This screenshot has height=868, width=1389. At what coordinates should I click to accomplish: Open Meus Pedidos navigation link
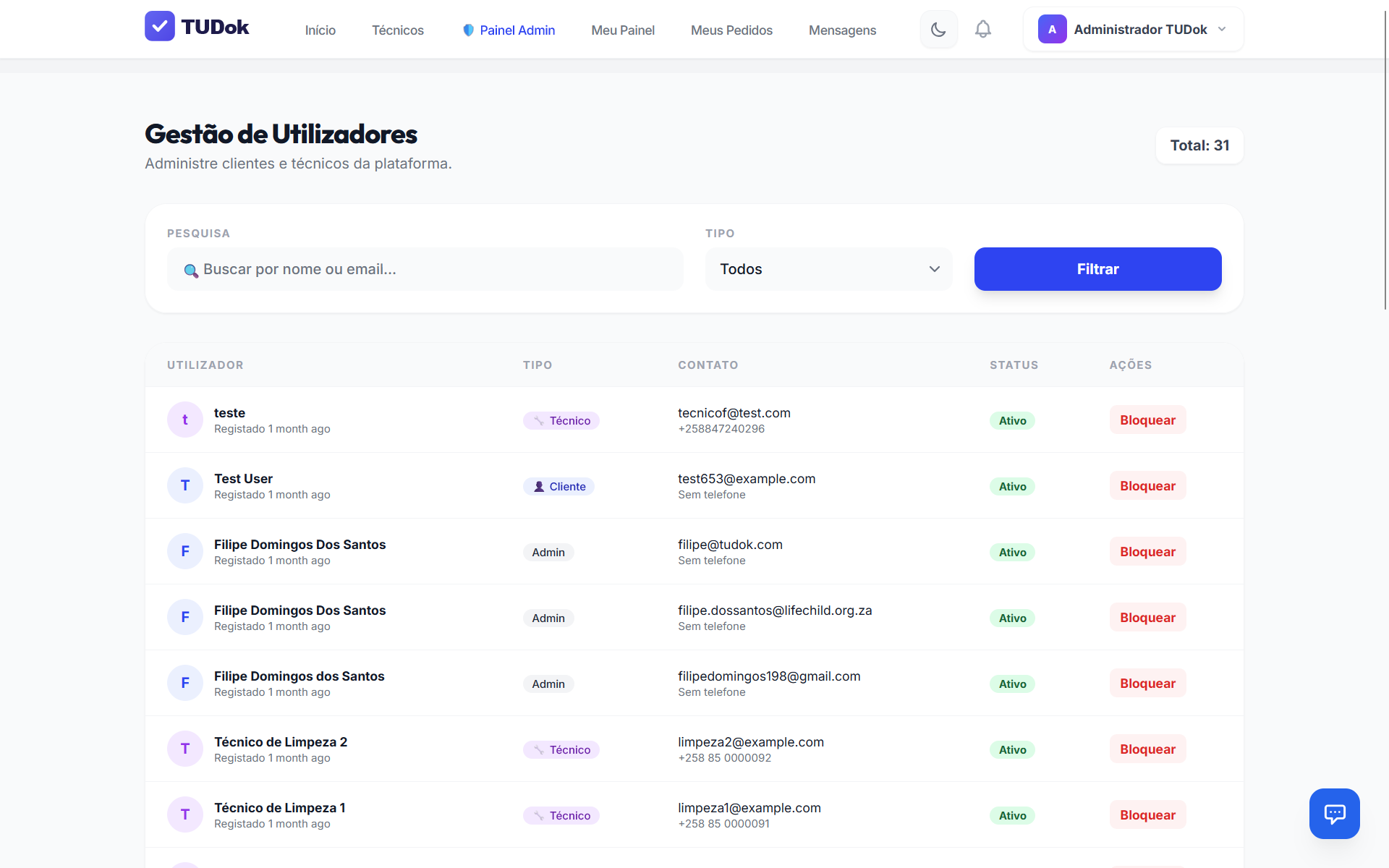click(731, 30)
